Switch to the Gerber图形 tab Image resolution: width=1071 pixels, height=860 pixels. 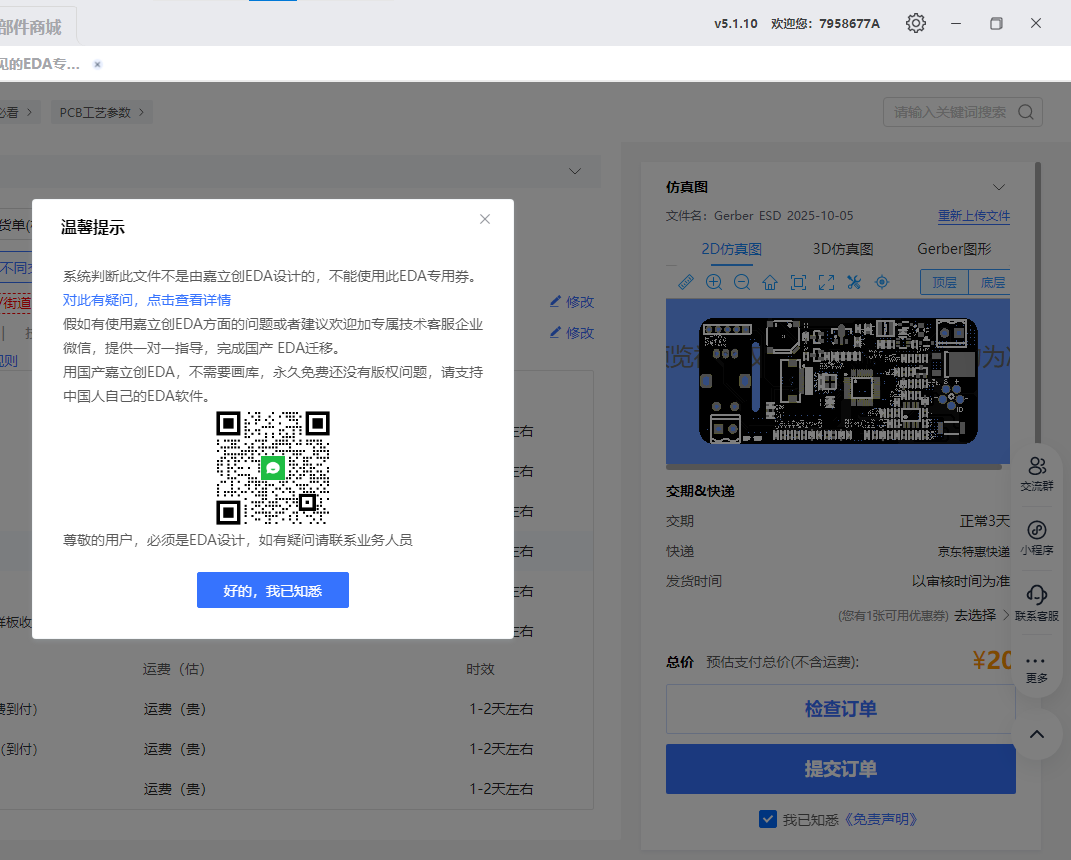click(x=953, y=249)
